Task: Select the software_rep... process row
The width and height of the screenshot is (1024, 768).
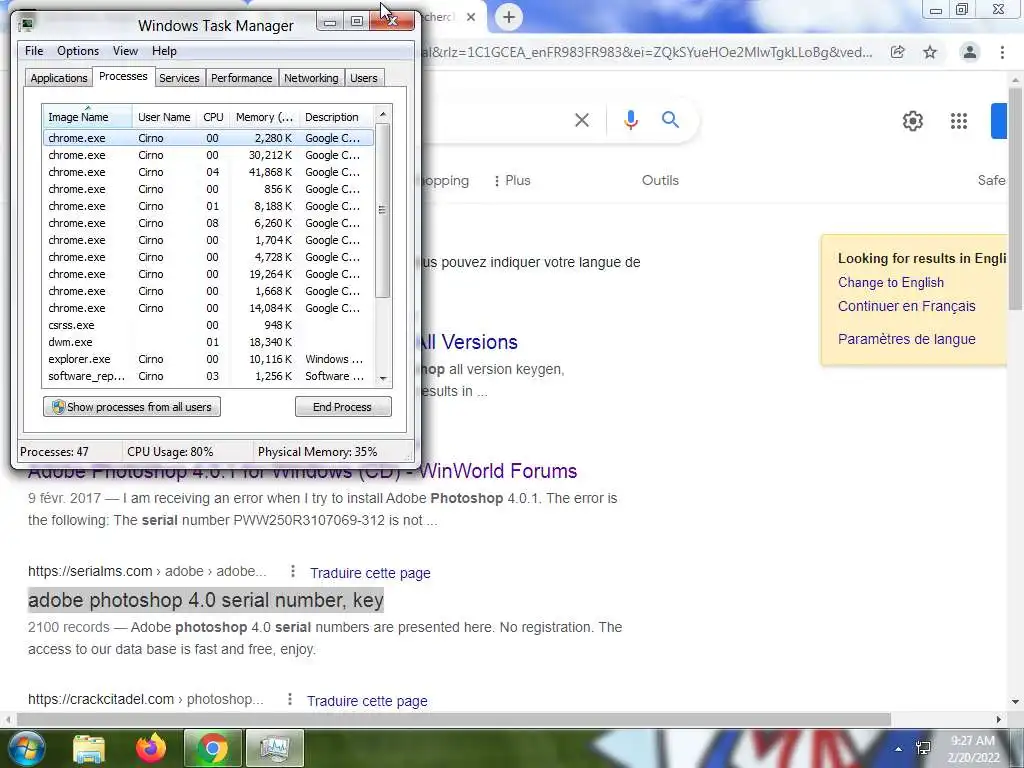Action: click(x=208, y=376)
